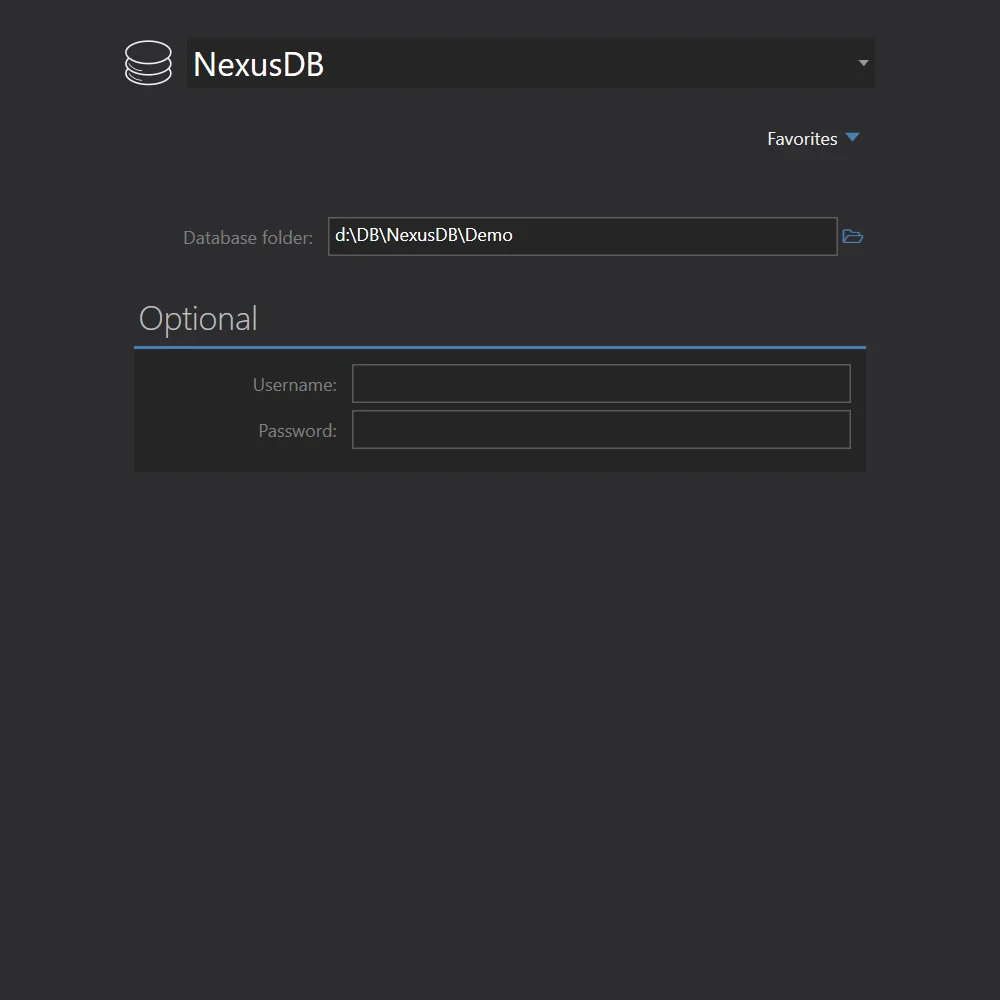Screen dimensions: 1000x1000
Task: Click the Optional section header
Action: click(x=198, y=318)
